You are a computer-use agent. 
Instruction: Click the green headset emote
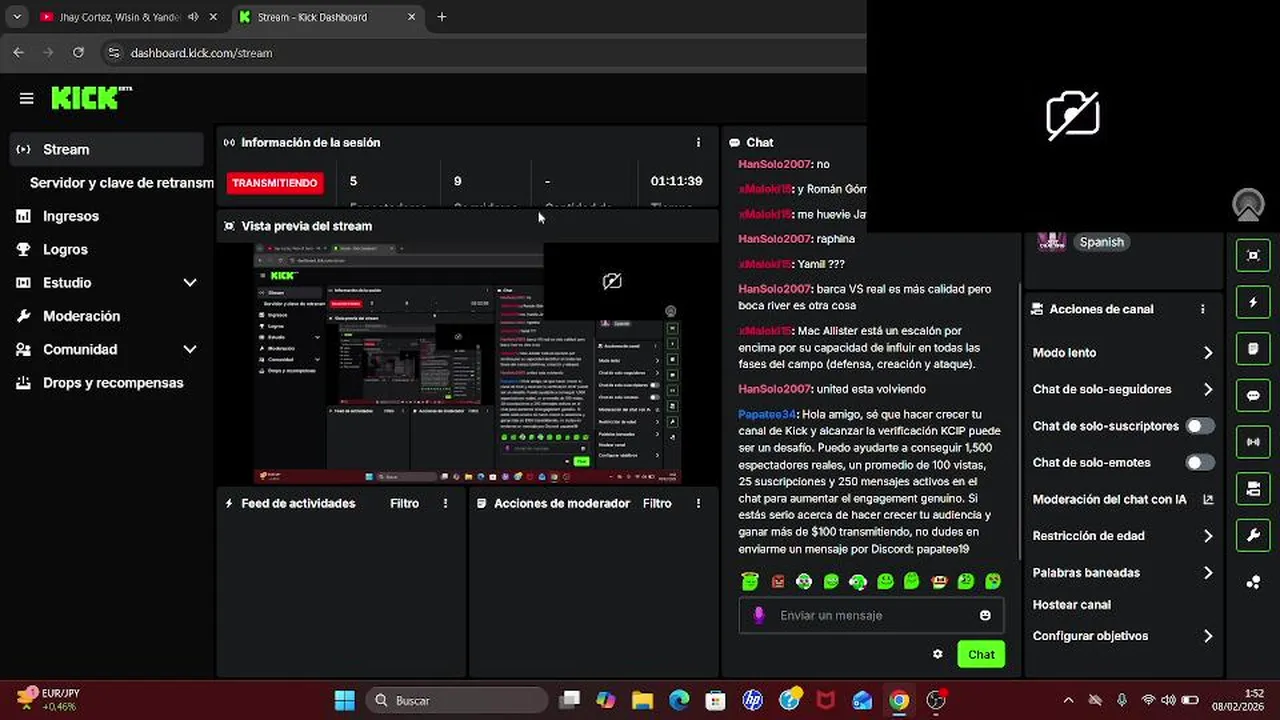[x=858, y=581]
